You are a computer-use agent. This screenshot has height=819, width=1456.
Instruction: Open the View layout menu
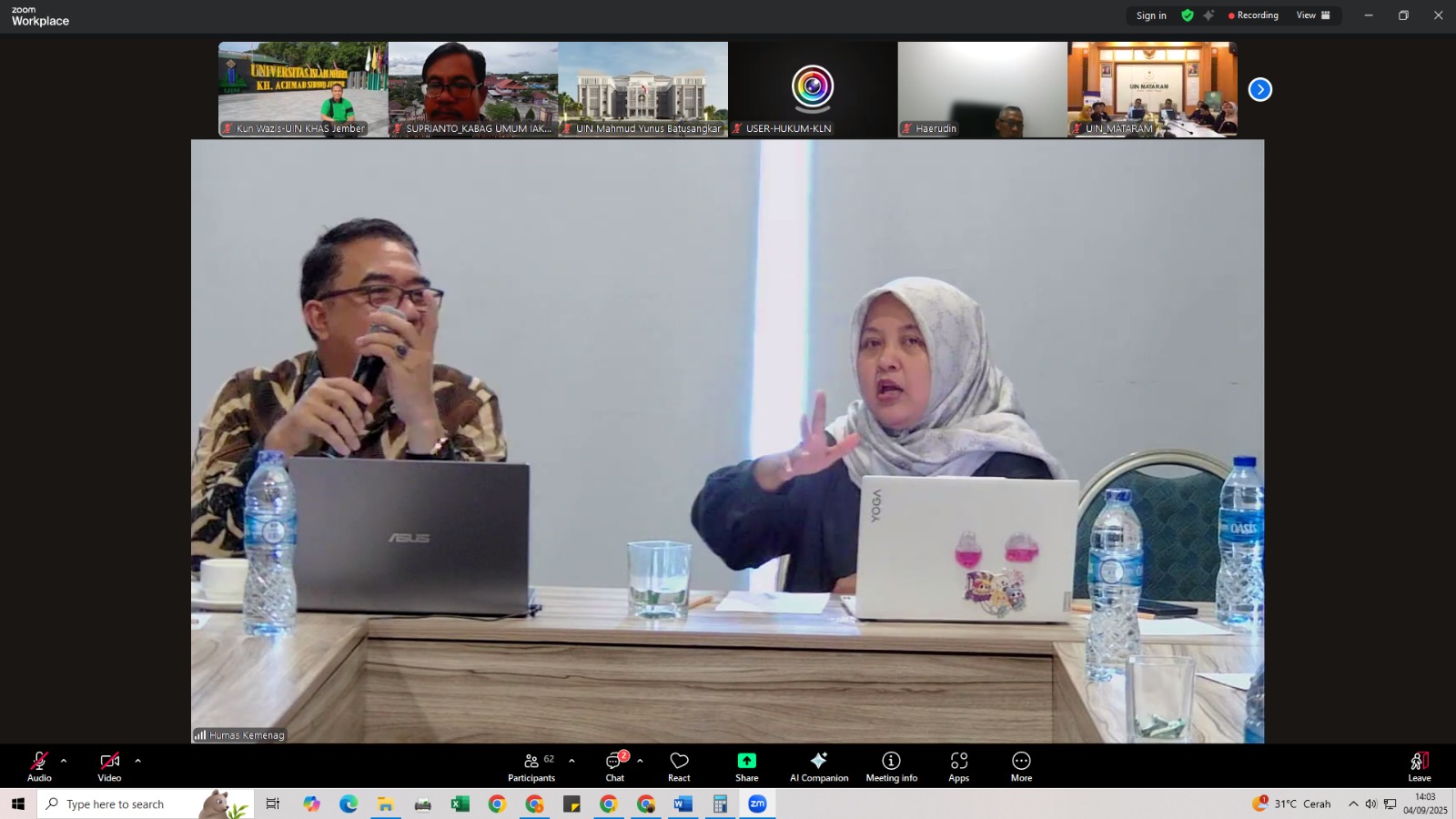(1312, 15)
